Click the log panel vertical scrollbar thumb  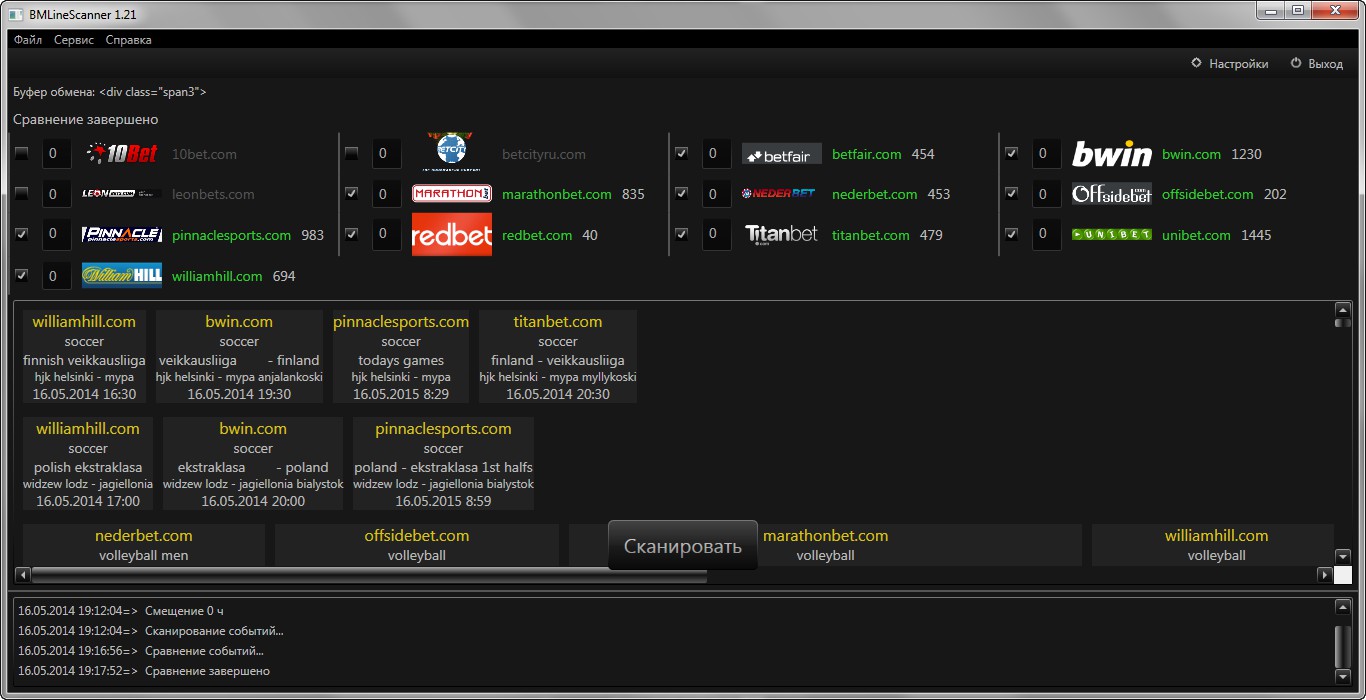pos(1342,646)
